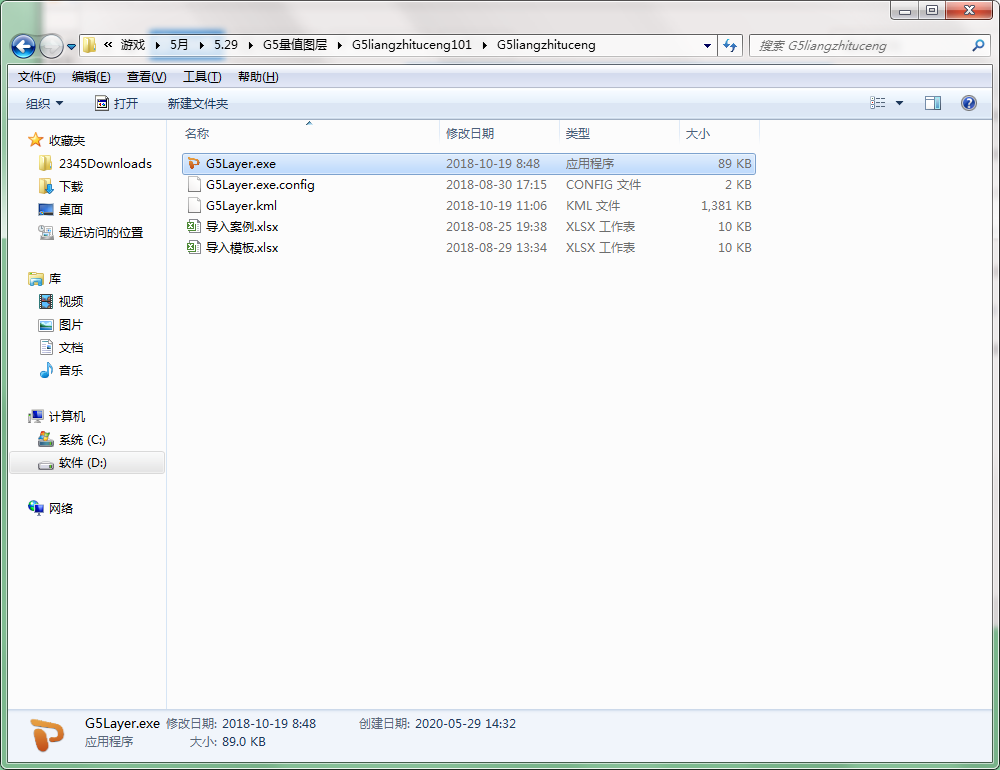This screenshot has width=1000, height=770.
Task: Click the 打开 toolbar button
Action: pos(116,104)
